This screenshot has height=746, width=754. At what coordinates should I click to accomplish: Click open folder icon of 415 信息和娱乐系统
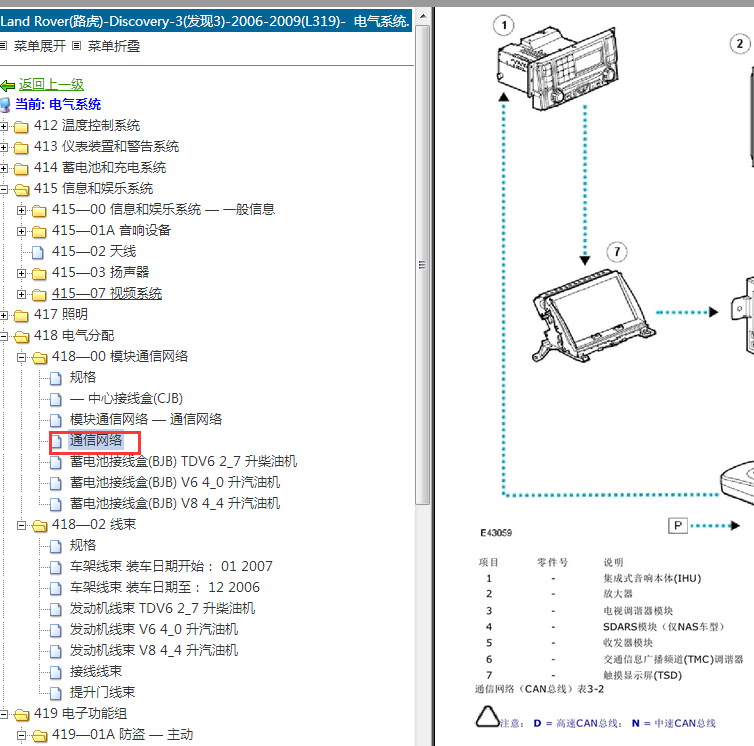tap(21, 190)
